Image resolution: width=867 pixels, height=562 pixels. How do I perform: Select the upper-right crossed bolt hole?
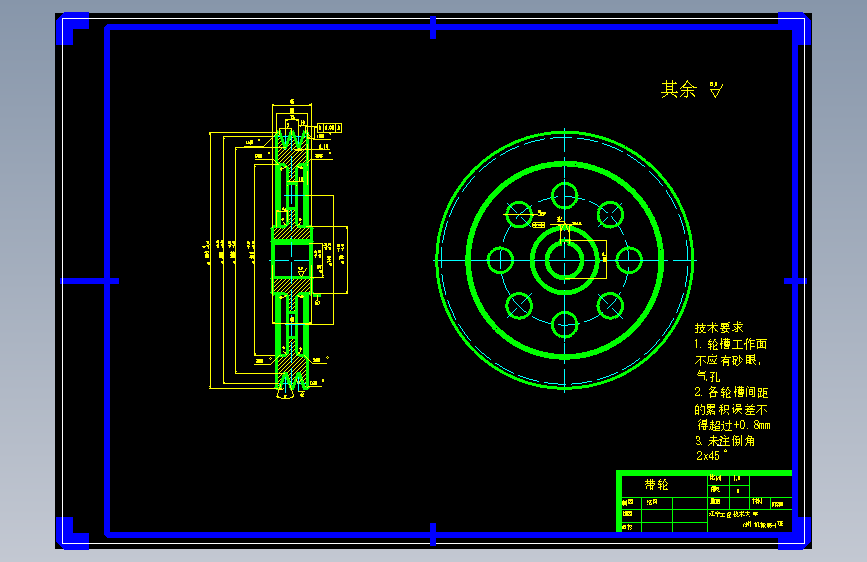tap(610, 215)
